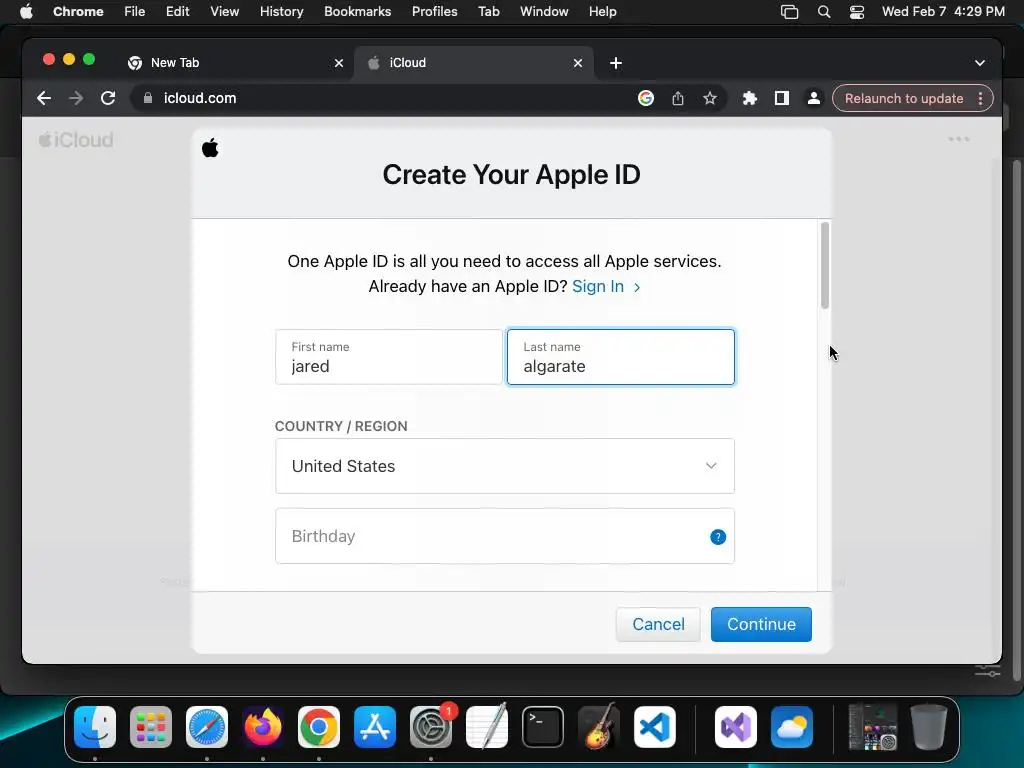1024x768 pixels.
Task: Click the Google icon in address bar
Action: [646, 98]
